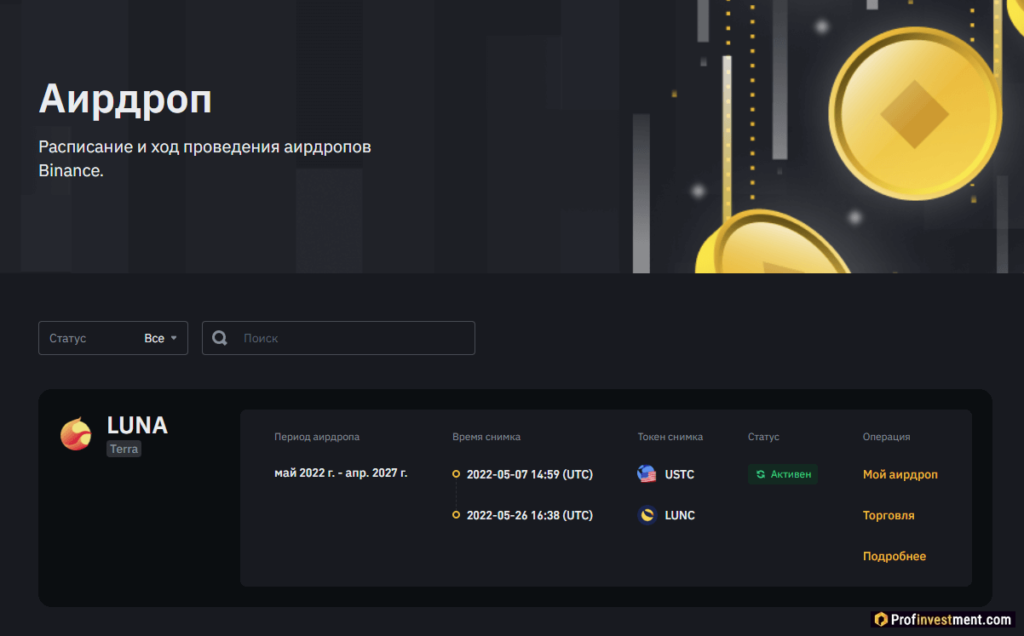The image size is (1024, 636).
Task: Click the LUNA airdrop title
Action: (x=137, y=425)
